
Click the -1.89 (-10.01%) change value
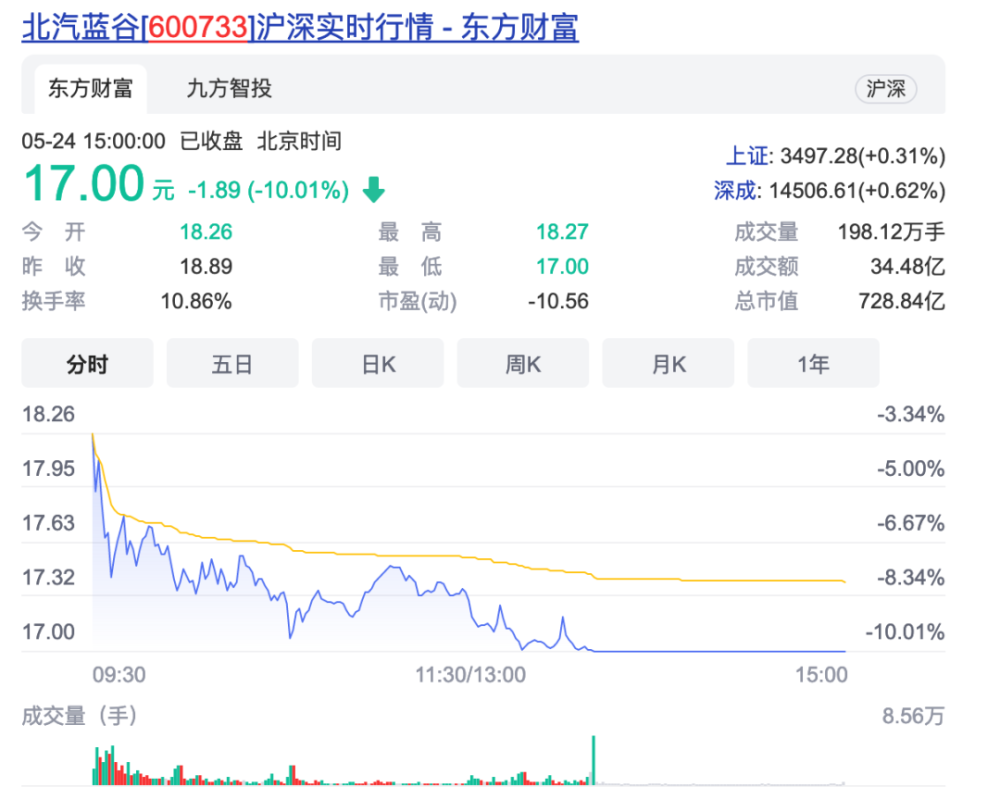click(268, 190)
